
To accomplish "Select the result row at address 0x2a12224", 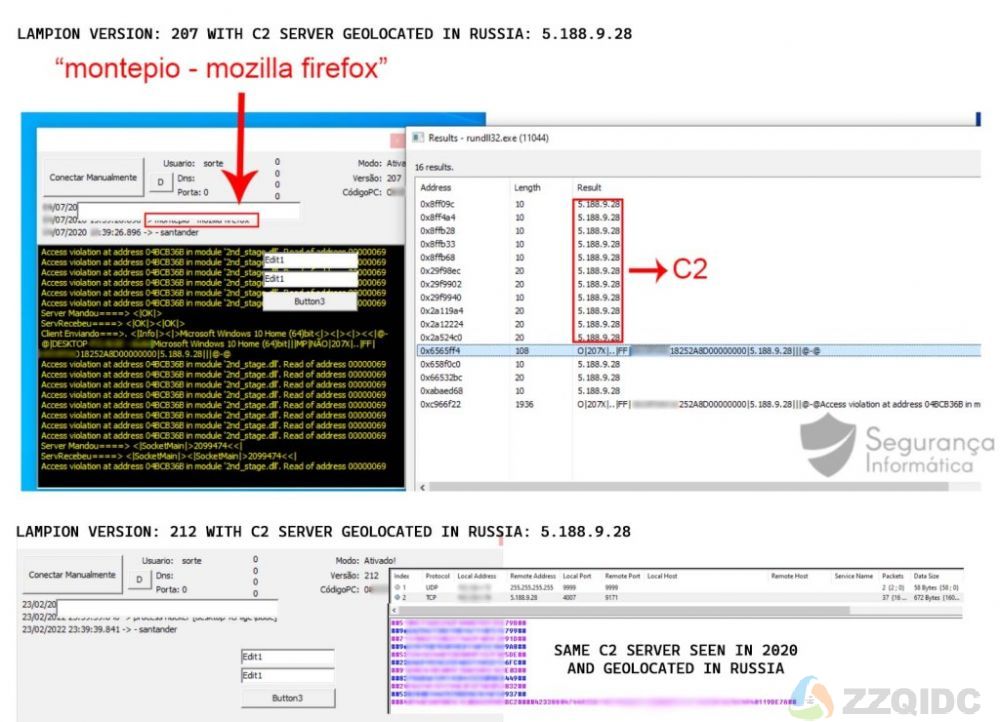I will [x=698, y=325].
